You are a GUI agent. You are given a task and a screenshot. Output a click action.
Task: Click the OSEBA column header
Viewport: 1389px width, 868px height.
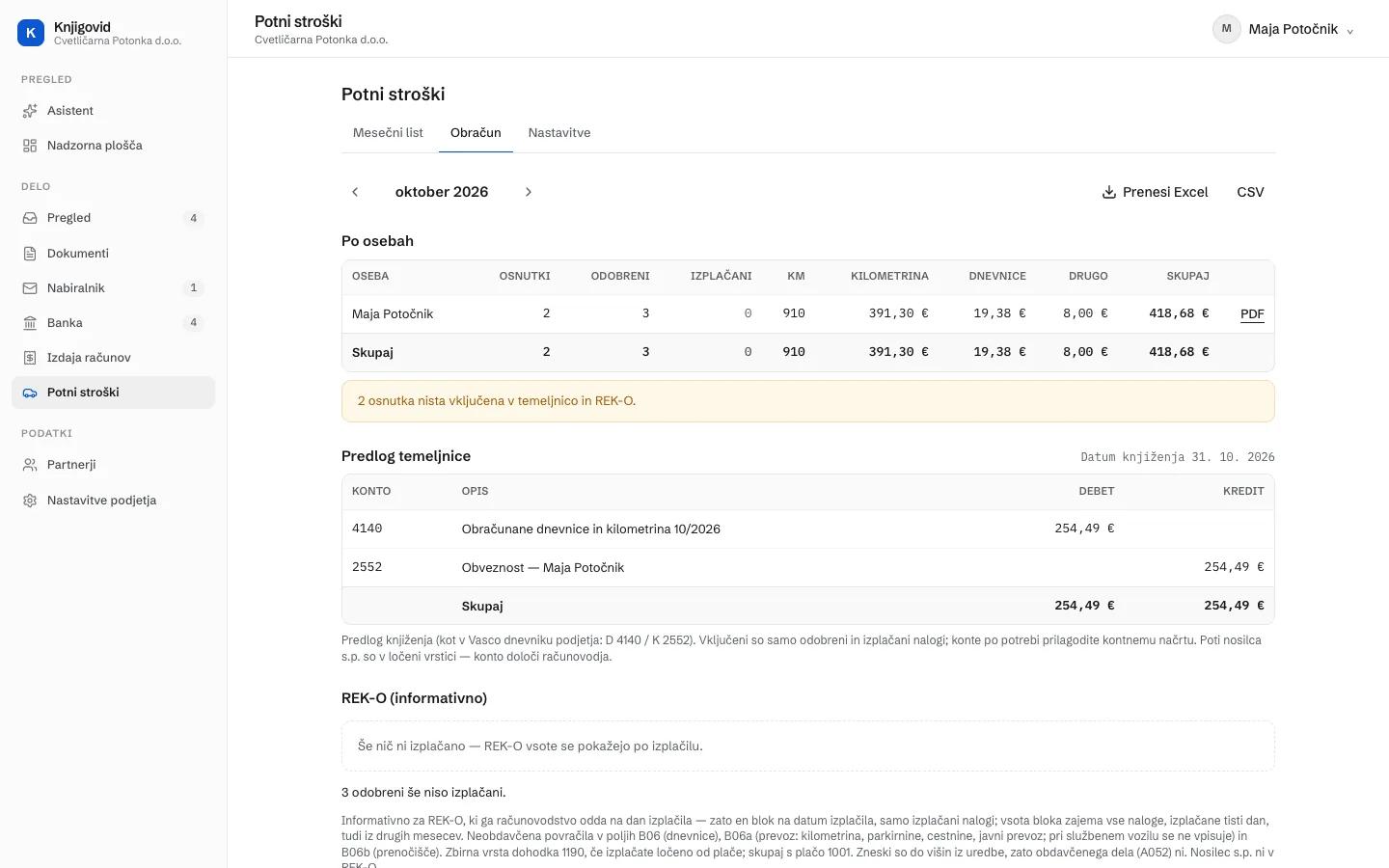pos(370,276)
